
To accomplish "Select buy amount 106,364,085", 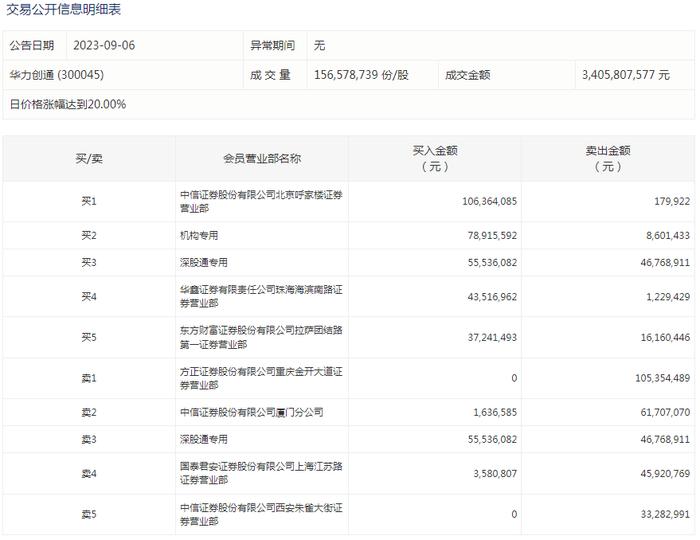I will click(489, 201).
